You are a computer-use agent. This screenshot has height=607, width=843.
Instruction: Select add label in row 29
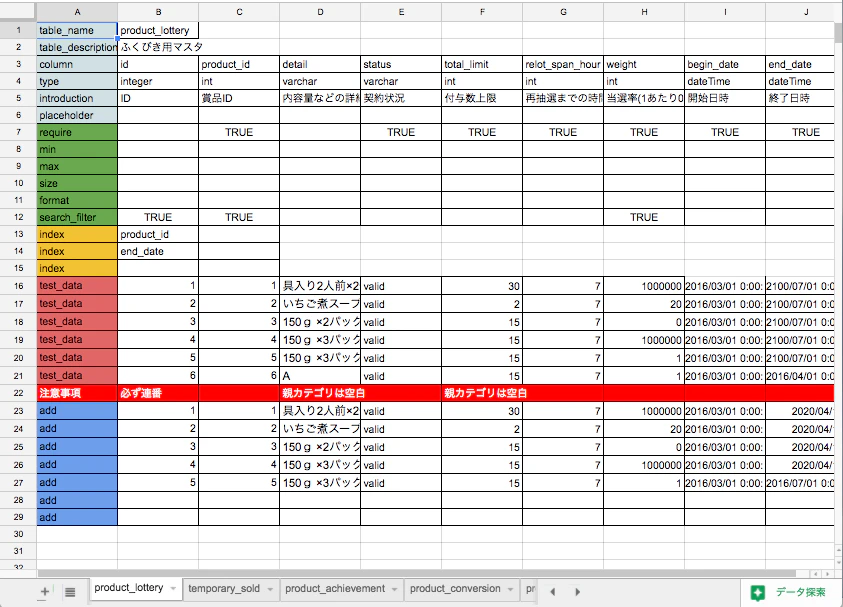(77, 517)
